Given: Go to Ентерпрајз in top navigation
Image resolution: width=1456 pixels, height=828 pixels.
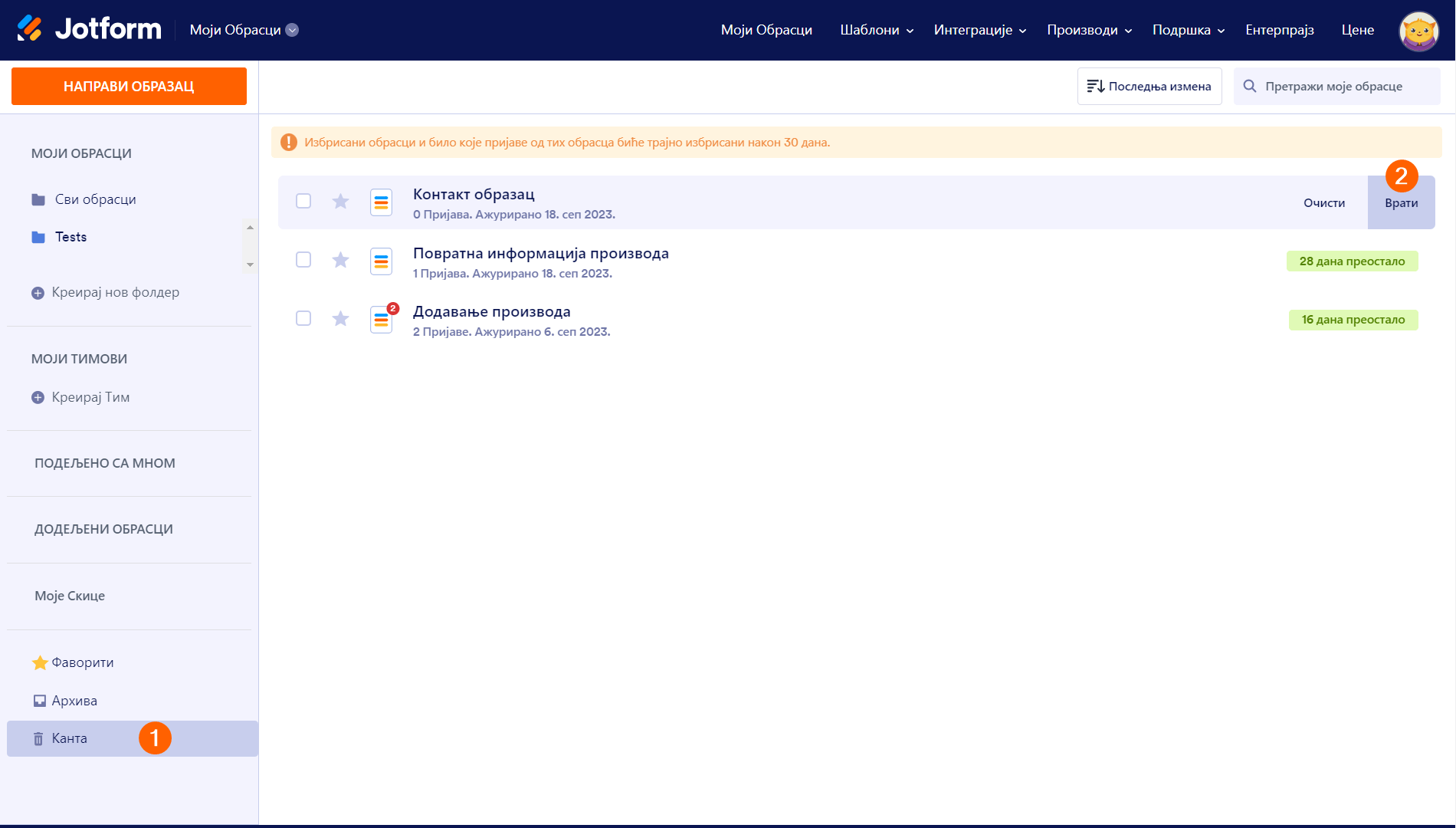Looking at the screenshot, I should tap(1279, 30).
